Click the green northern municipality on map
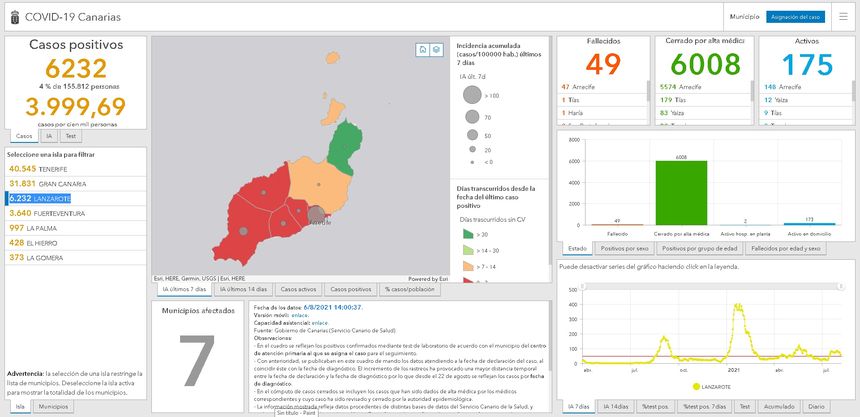The width and height of the screenshot is (860, 417). tap(344, 147)
